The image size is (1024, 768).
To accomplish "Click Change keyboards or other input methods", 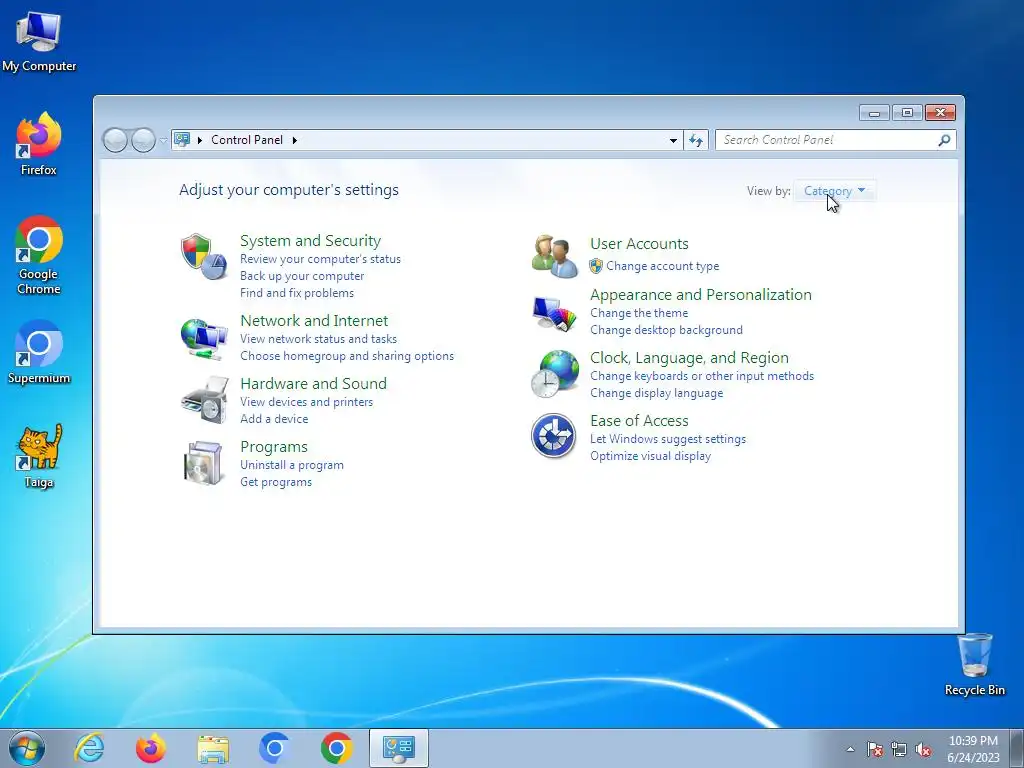I will point(702,376).
